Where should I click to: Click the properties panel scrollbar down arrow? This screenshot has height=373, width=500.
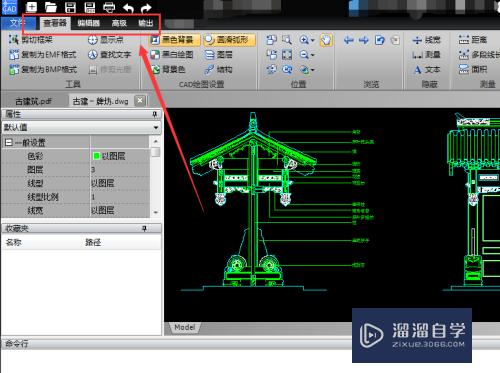click(156, 212)
